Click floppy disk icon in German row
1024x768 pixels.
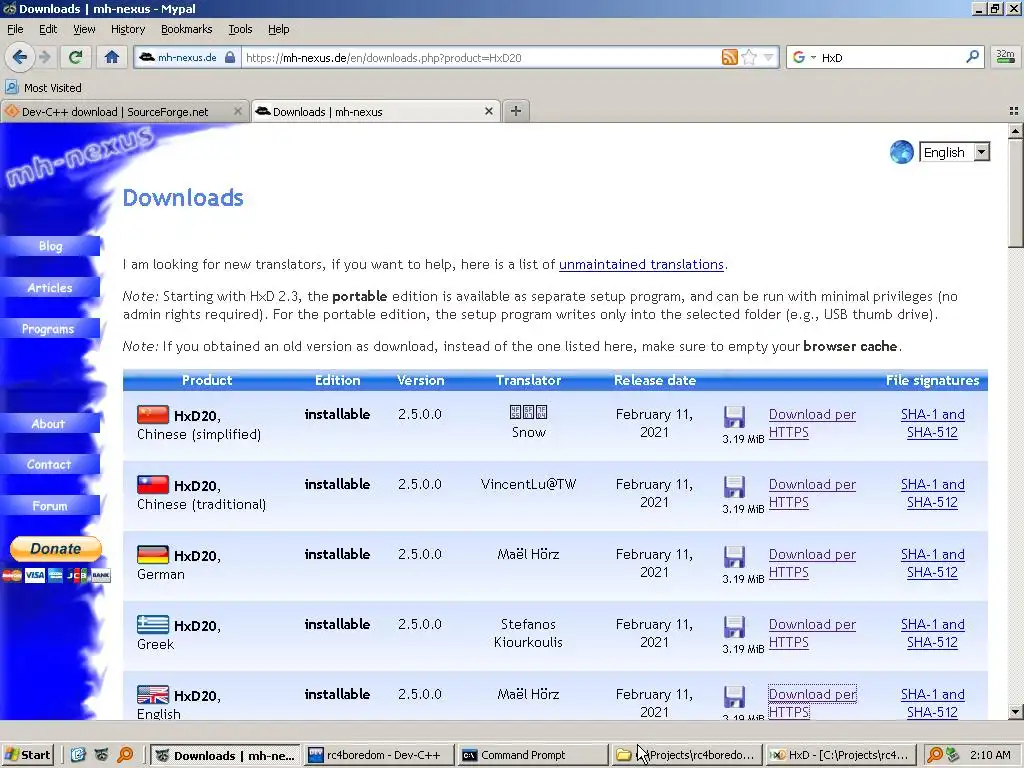click(734, 556)
